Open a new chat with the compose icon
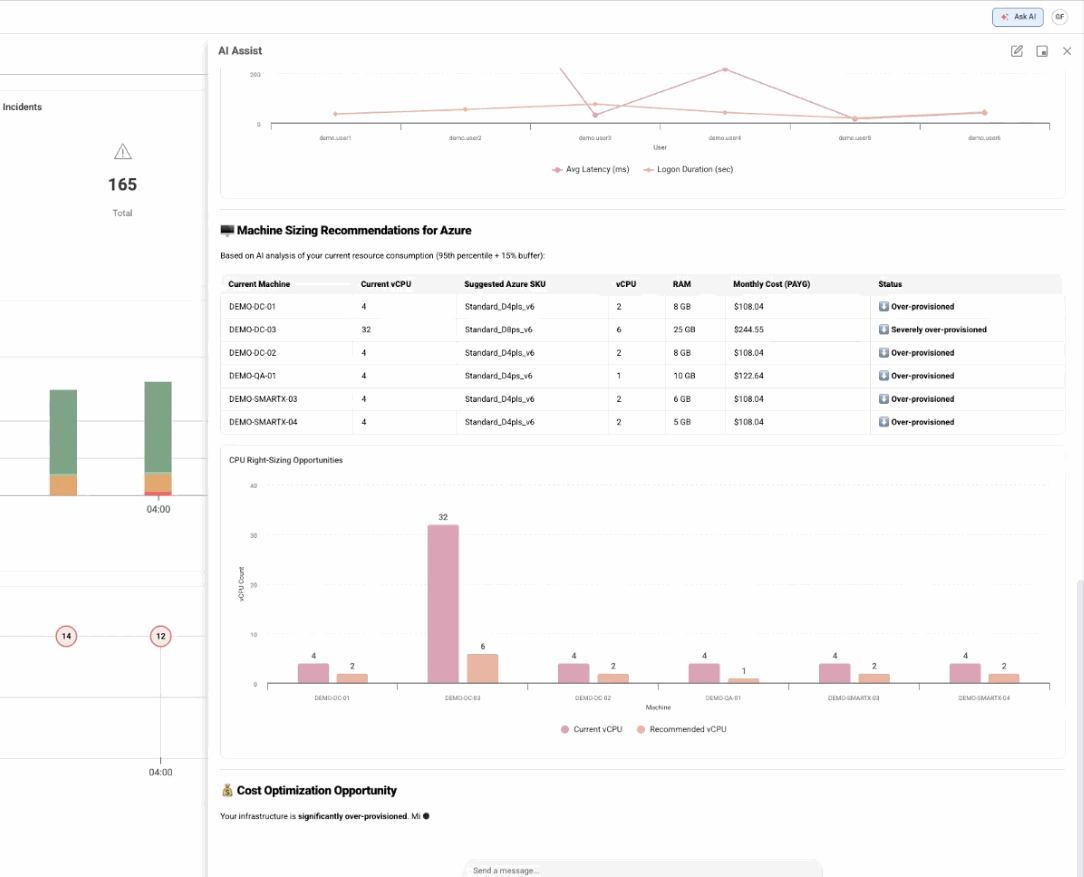This screenshot has height=877, width=1084. (x=1017, y=50)
